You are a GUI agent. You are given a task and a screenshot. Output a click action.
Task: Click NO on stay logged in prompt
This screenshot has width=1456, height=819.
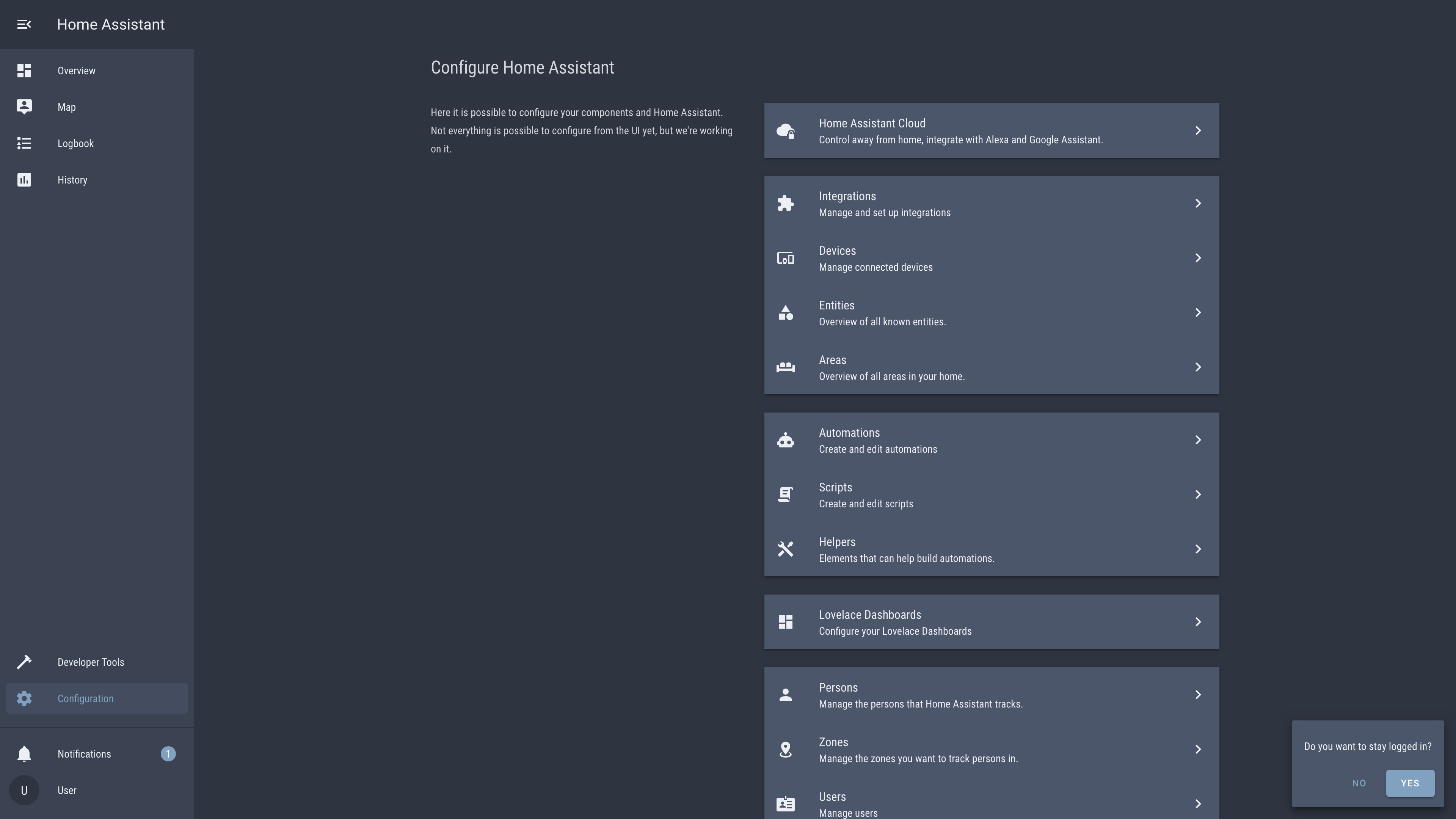pyautogui.click(x=1359, y=783)
